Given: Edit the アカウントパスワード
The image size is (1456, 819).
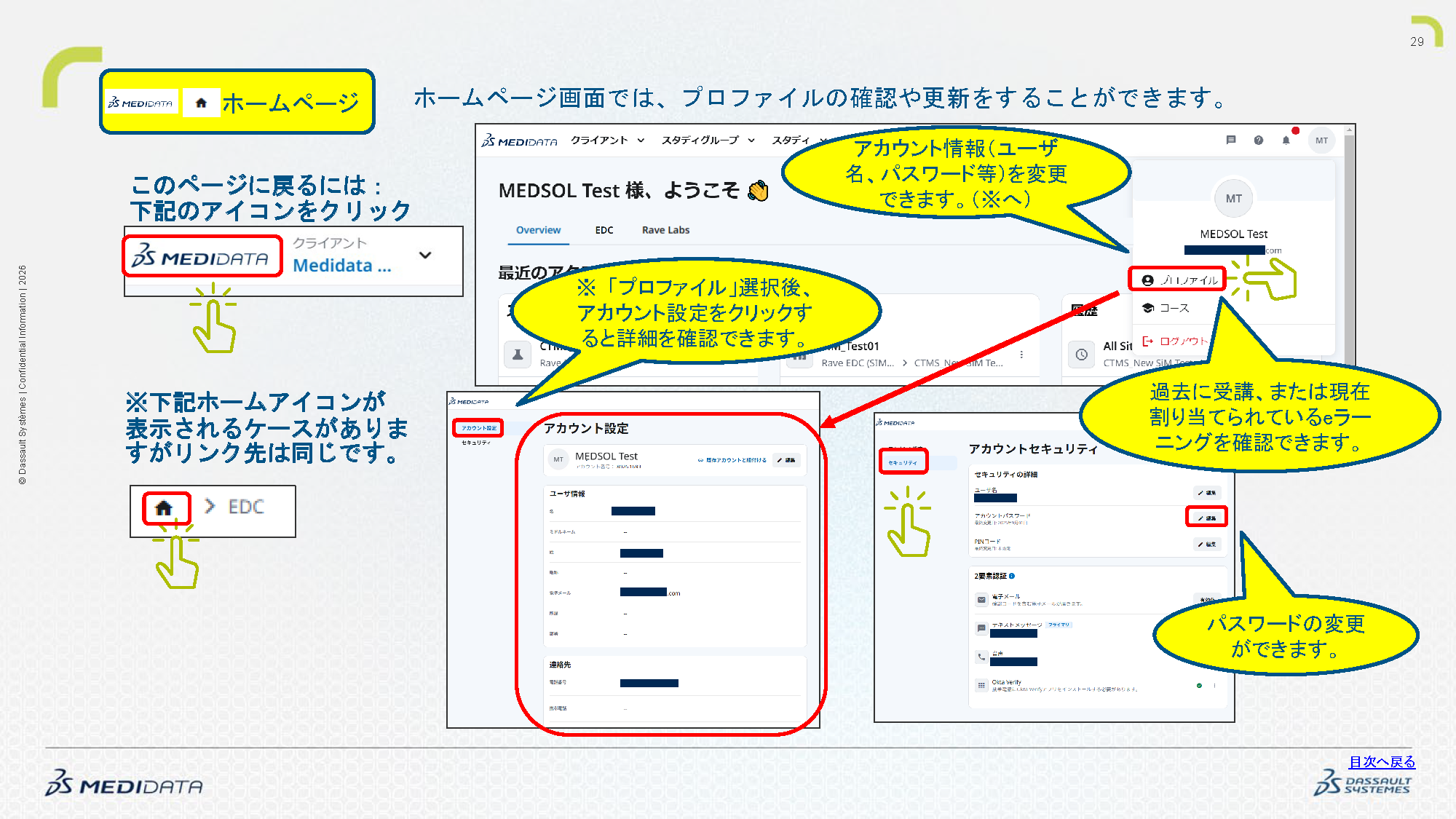Looking at the screenshot, I should point(1207,518).
